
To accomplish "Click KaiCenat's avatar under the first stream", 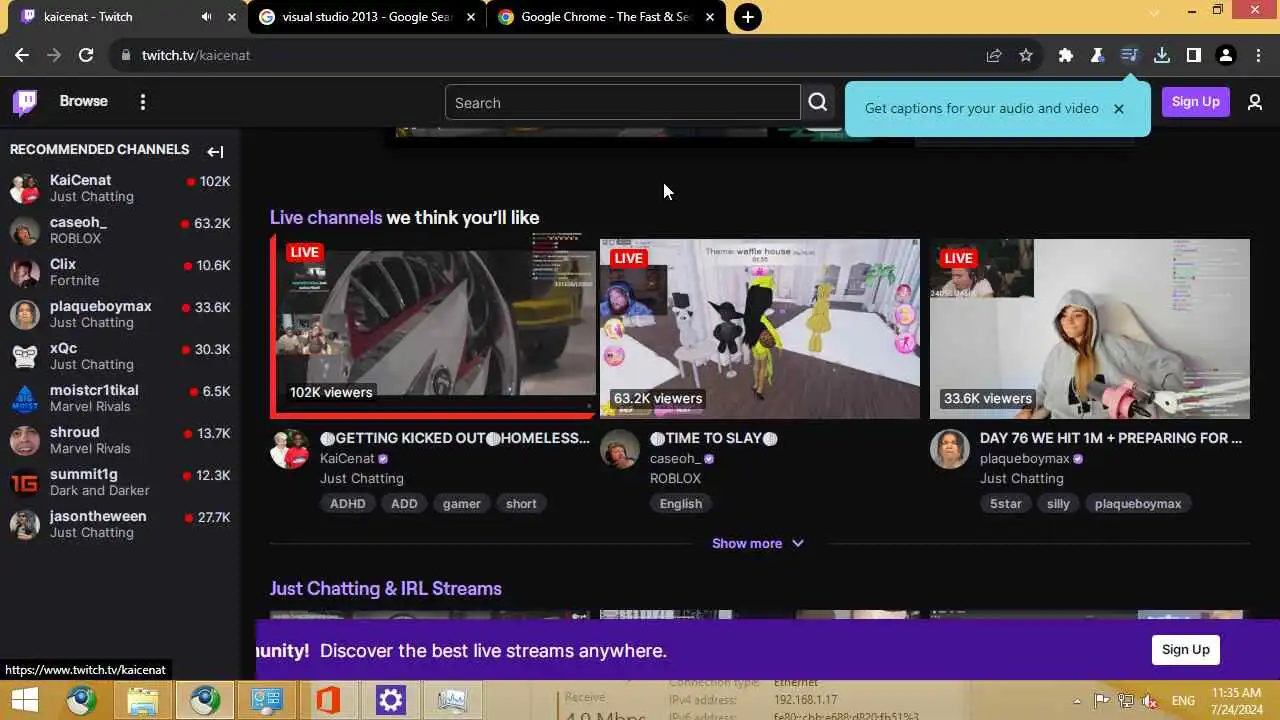I will coord(290,449).
